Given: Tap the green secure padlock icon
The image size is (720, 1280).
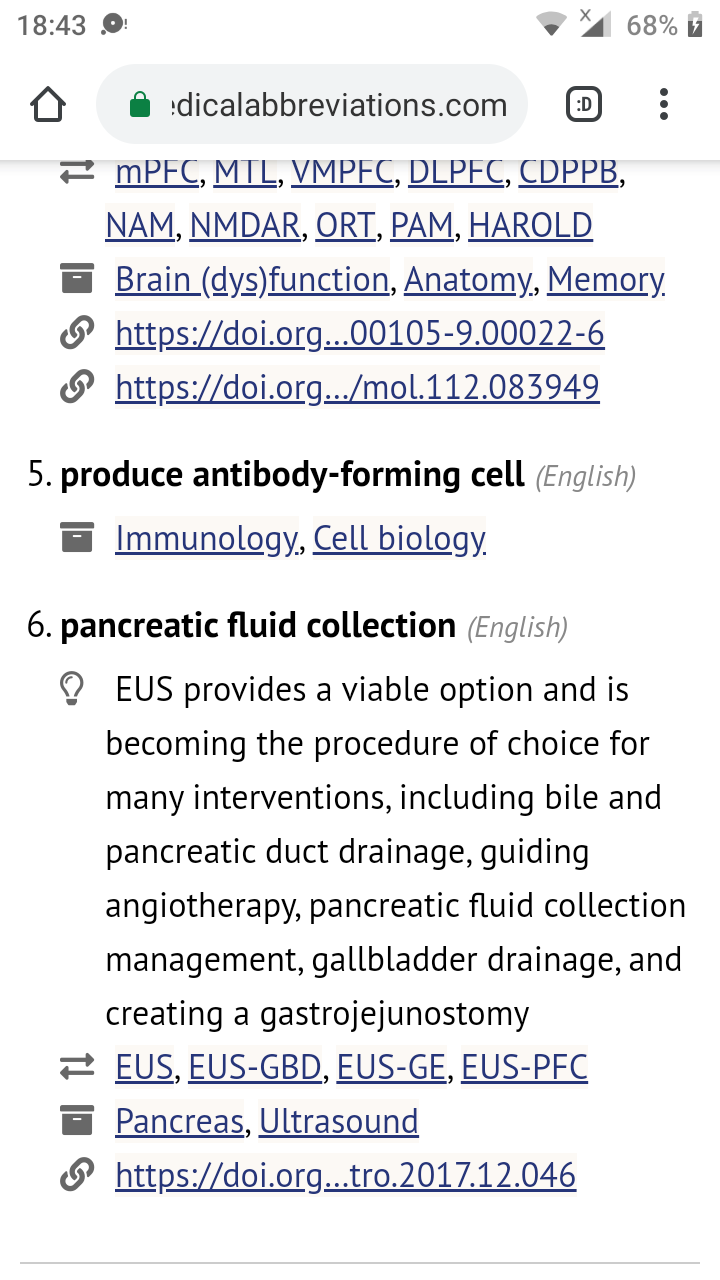Looking at the screenshot, I should click(x=141, y=105).
